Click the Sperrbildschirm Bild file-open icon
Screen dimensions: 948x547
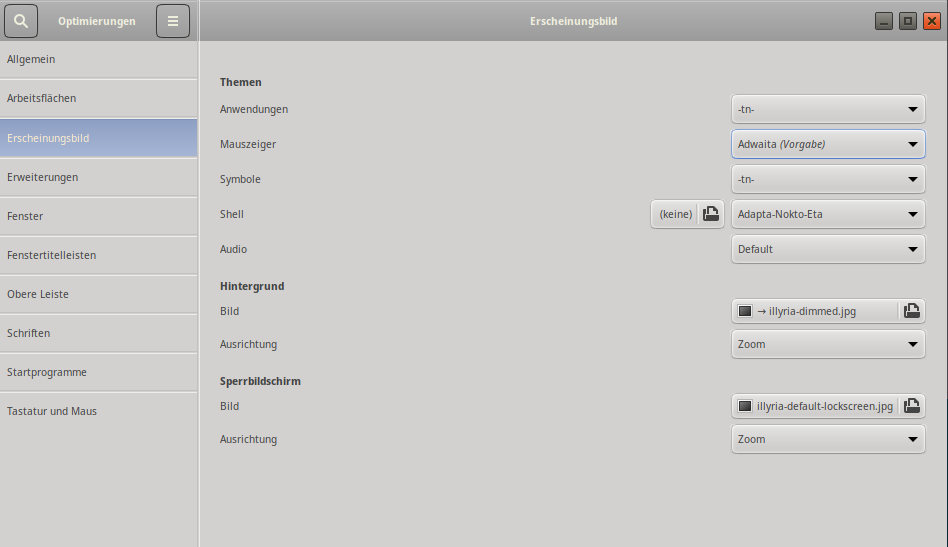pyautogui.click(x=911, y=406)
